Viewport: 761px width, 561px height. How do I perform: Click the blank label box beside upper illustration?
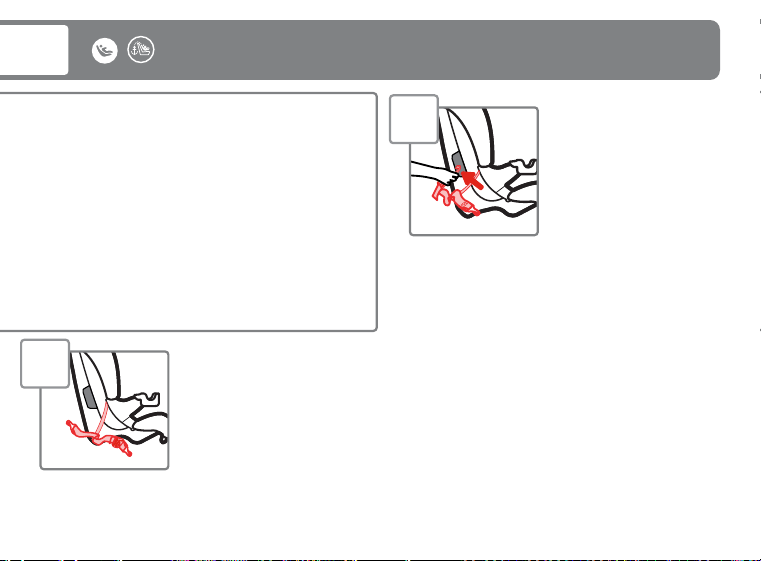pos(414,119)
